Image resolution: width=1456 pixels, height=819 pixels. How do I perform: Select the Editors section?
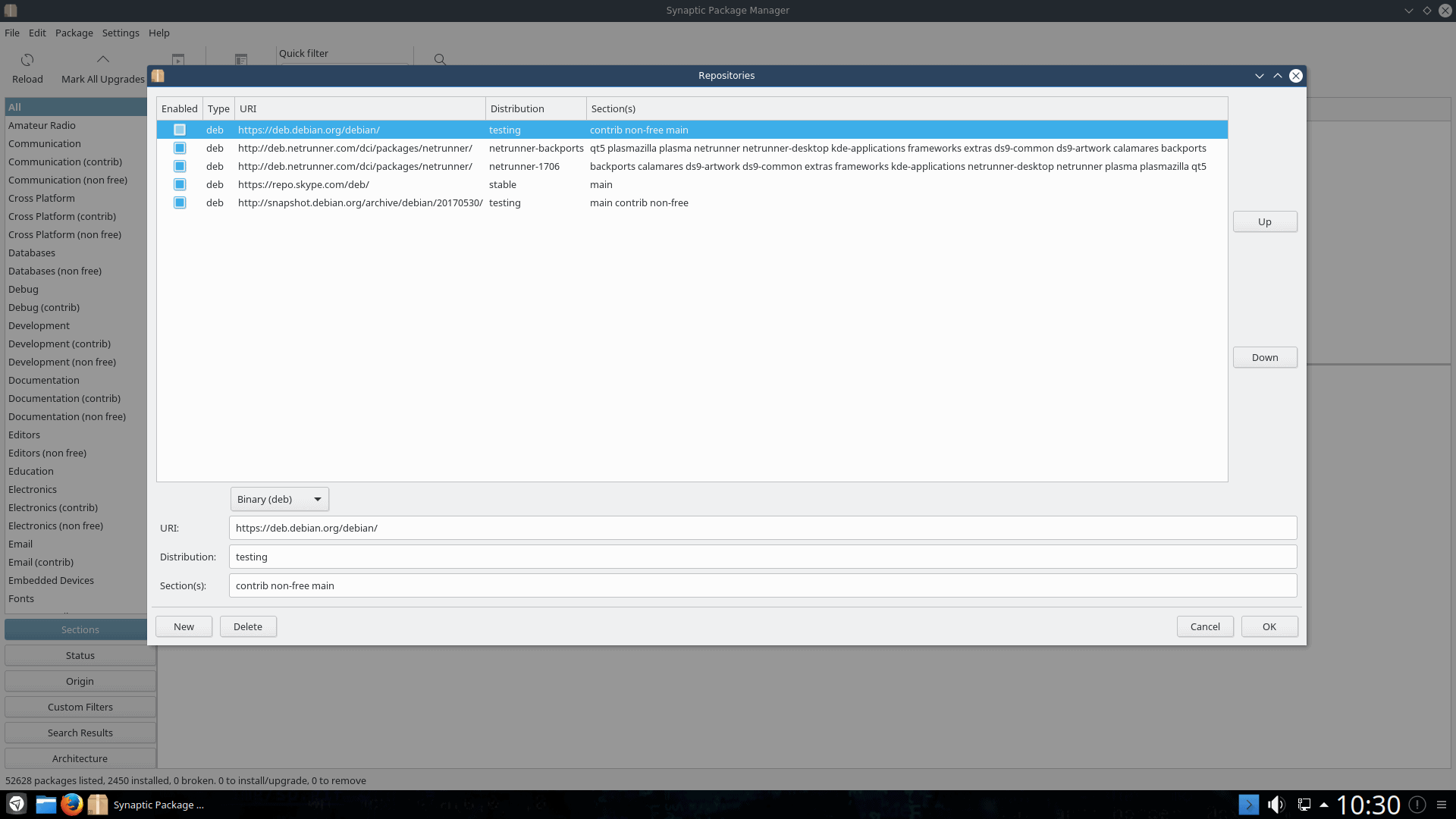[76, 435]
